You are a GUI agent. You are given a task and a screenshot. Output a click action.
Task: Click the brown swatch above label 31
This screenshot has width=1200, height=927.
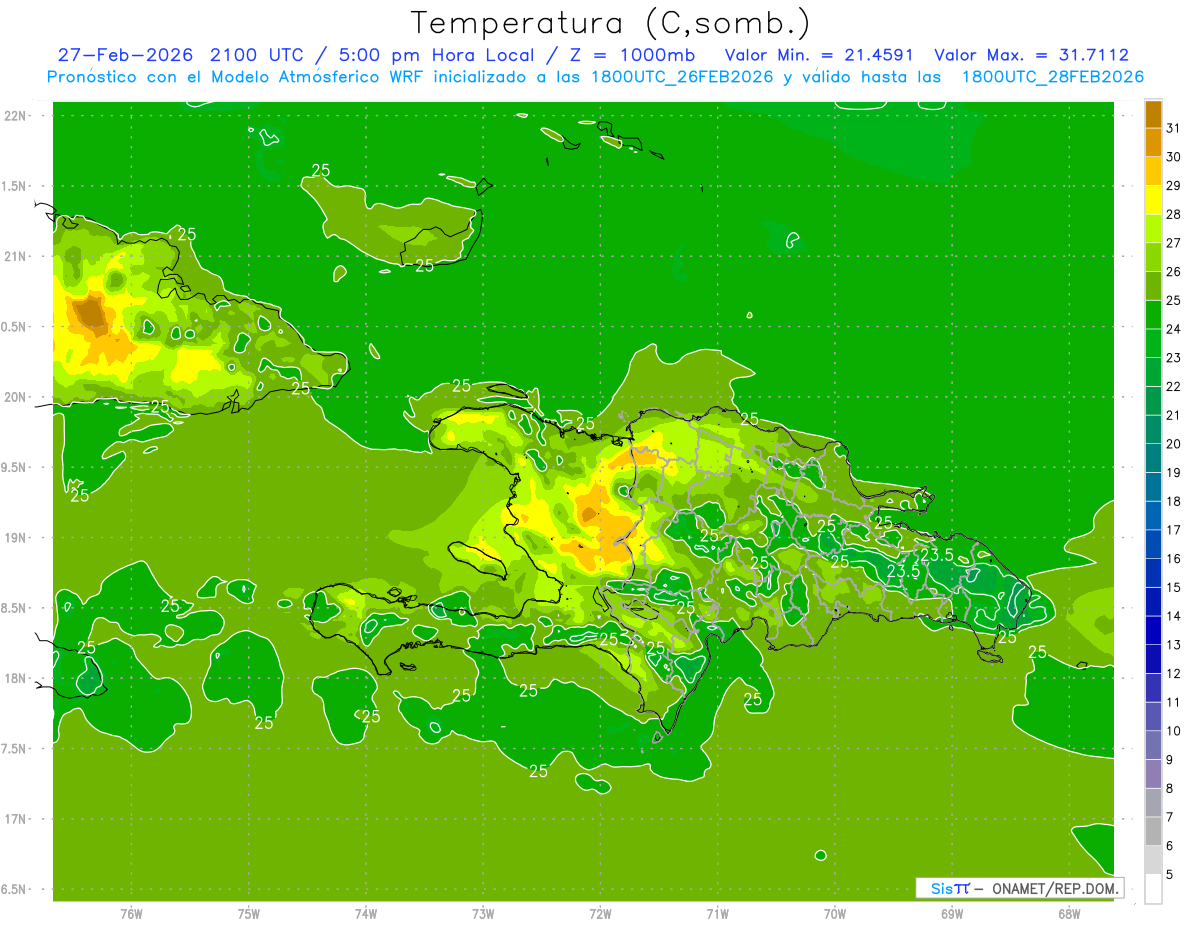[1153, 114]
